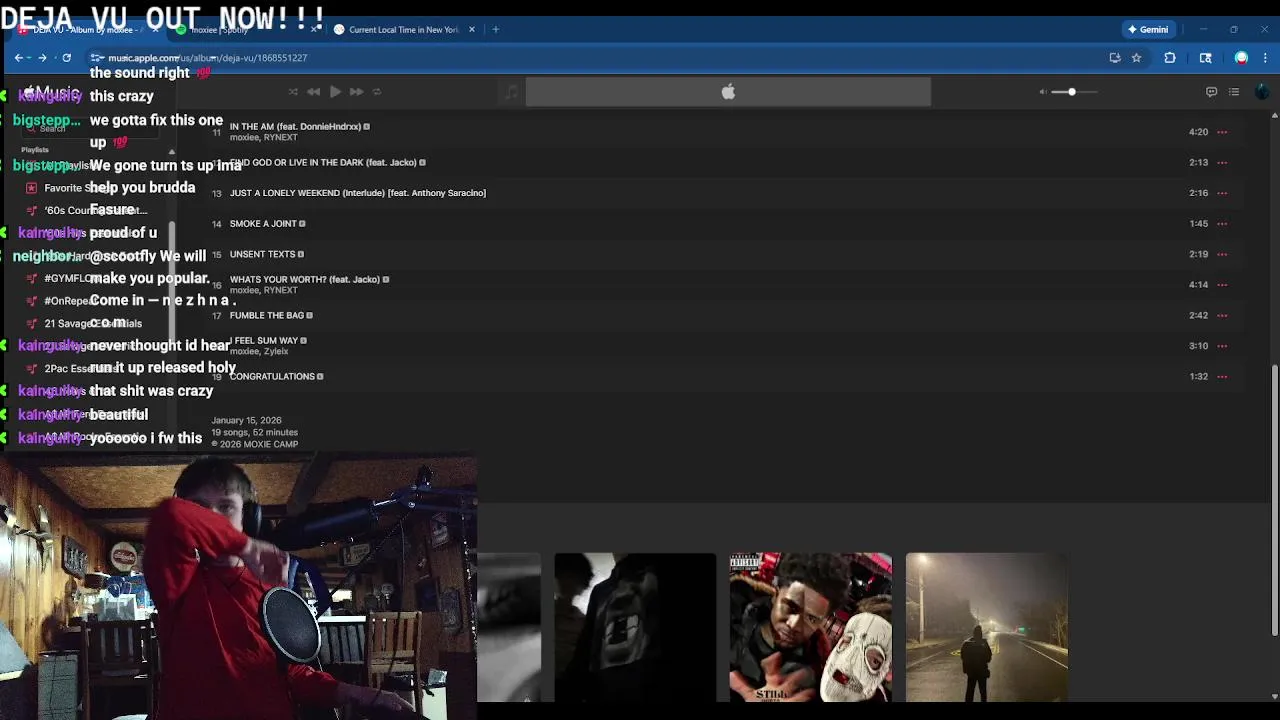Open artist link under IN THE AM
The width and height of the screenshot is (1280, 720).
263,138
